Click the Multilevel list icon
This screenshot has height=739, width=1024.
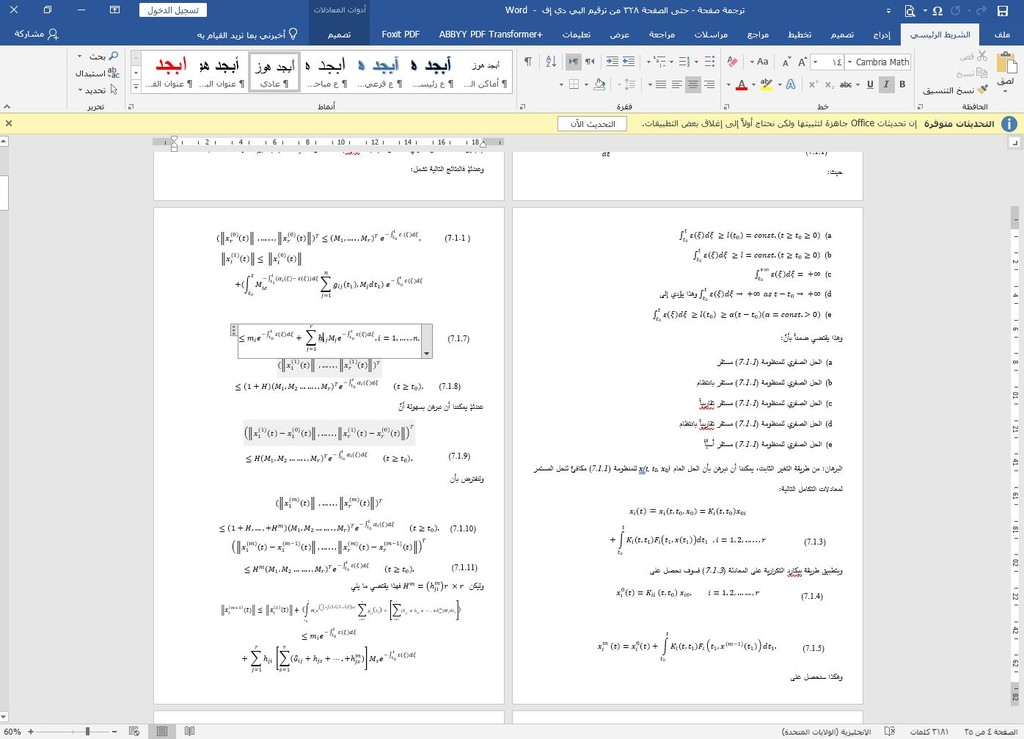tap(658, 62)
